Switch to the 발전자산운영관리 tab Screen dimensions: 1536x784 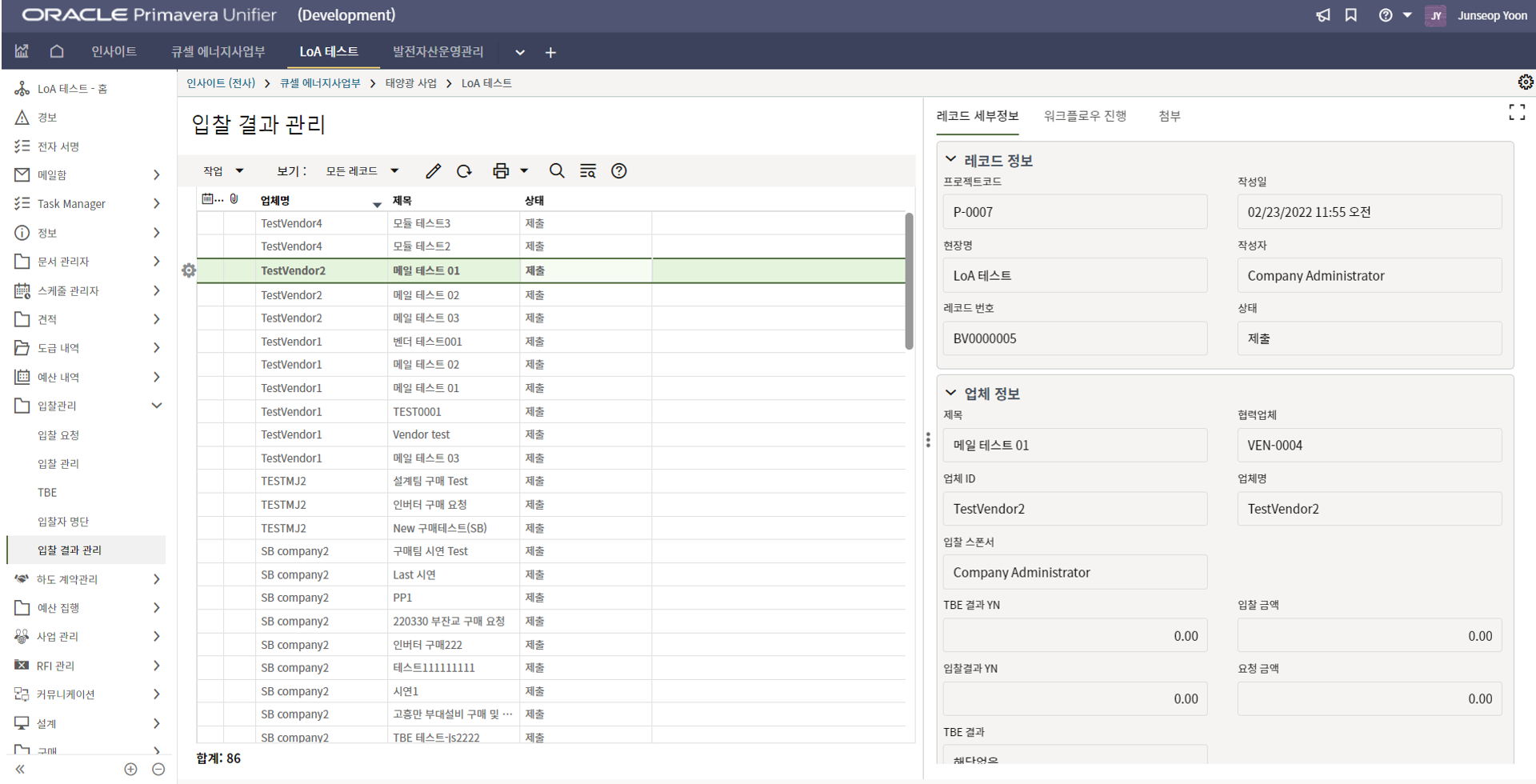point(438,52)
